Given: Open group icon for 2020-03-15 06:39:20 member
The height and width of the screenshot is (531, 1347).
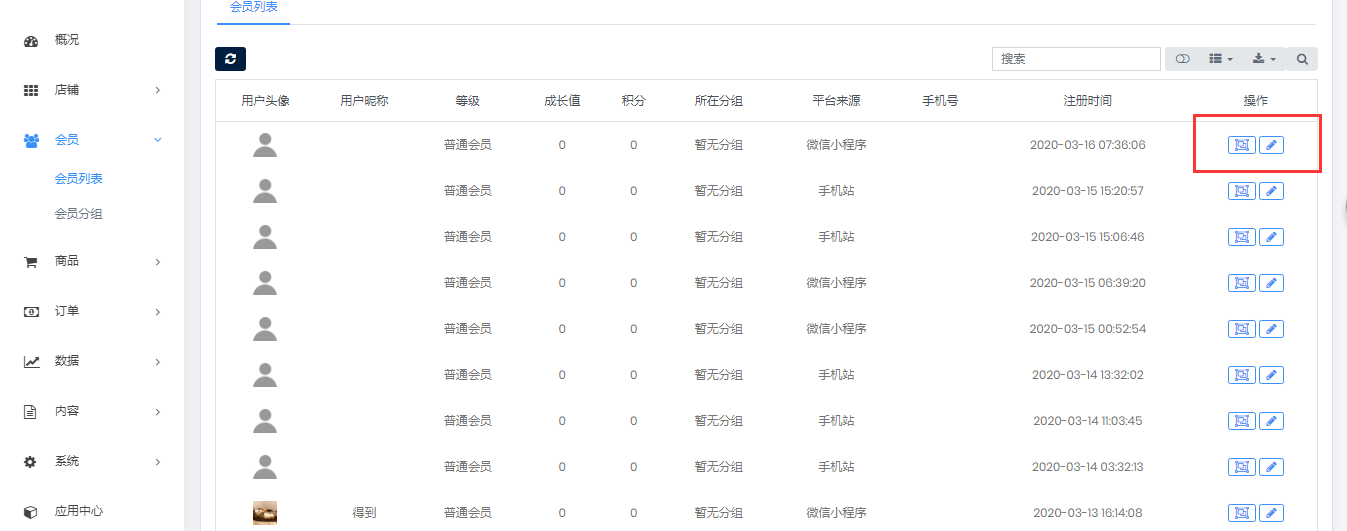Looking at the screenshot, I should click(x=1241, y=283).
